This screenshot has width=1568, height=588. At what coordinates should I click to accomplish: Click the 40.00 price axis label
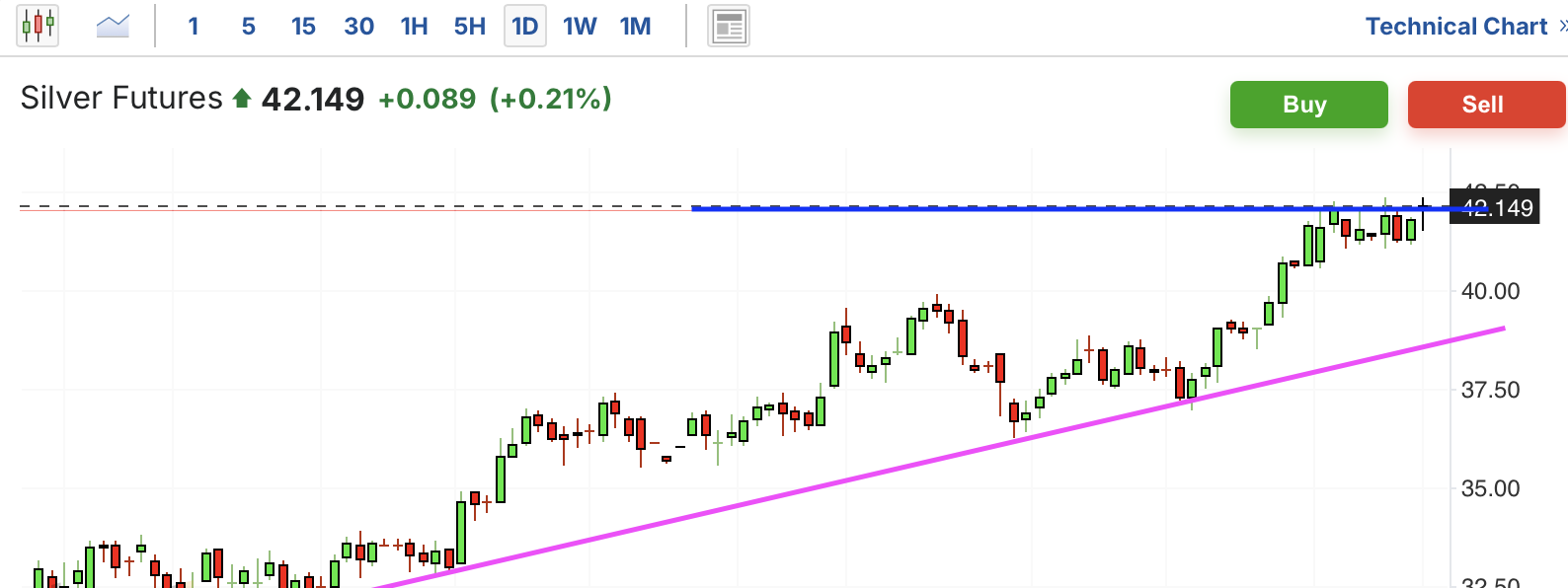[1490, 291]
